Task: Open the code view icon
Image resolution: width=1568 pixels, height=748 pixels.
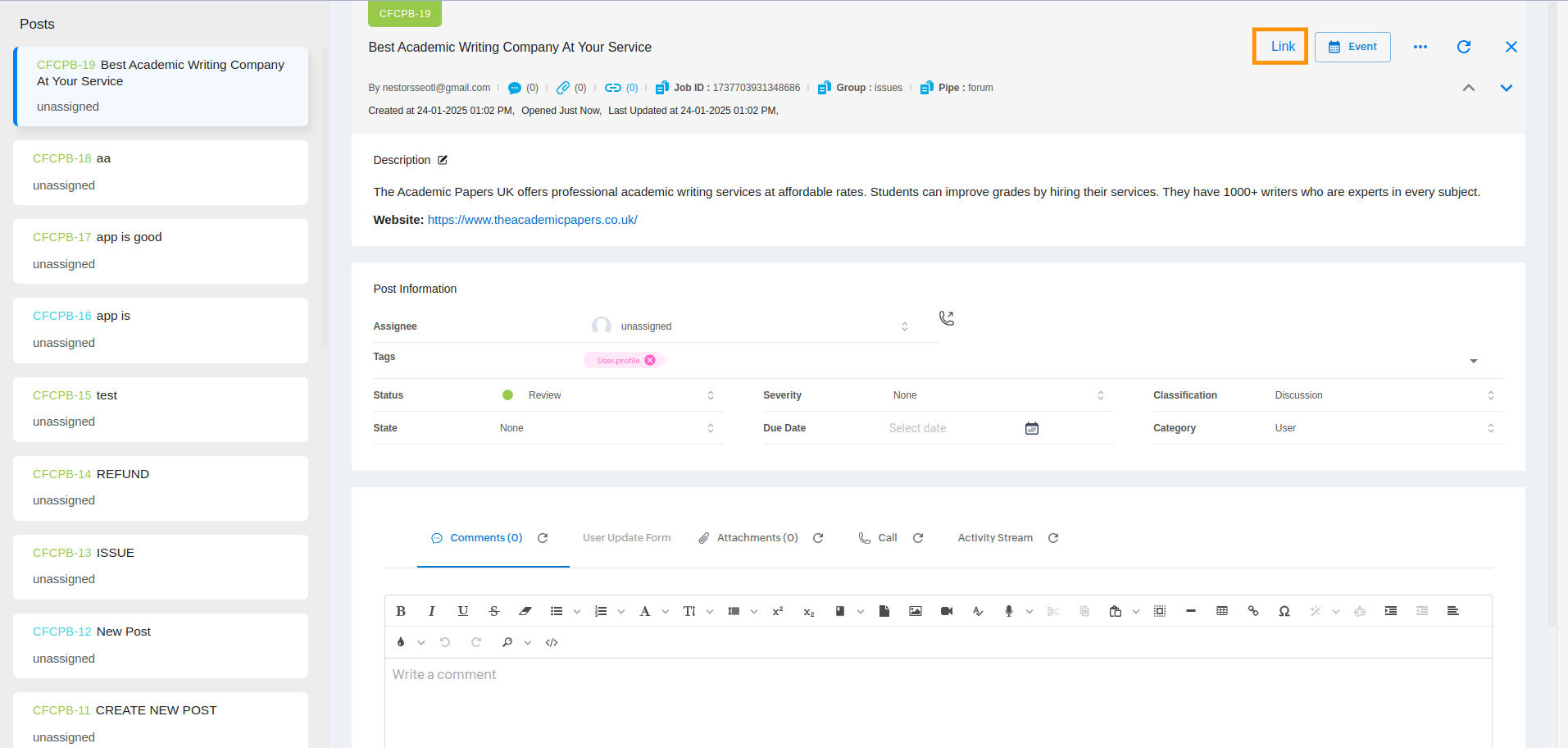Action: click(x=552, y=642)
